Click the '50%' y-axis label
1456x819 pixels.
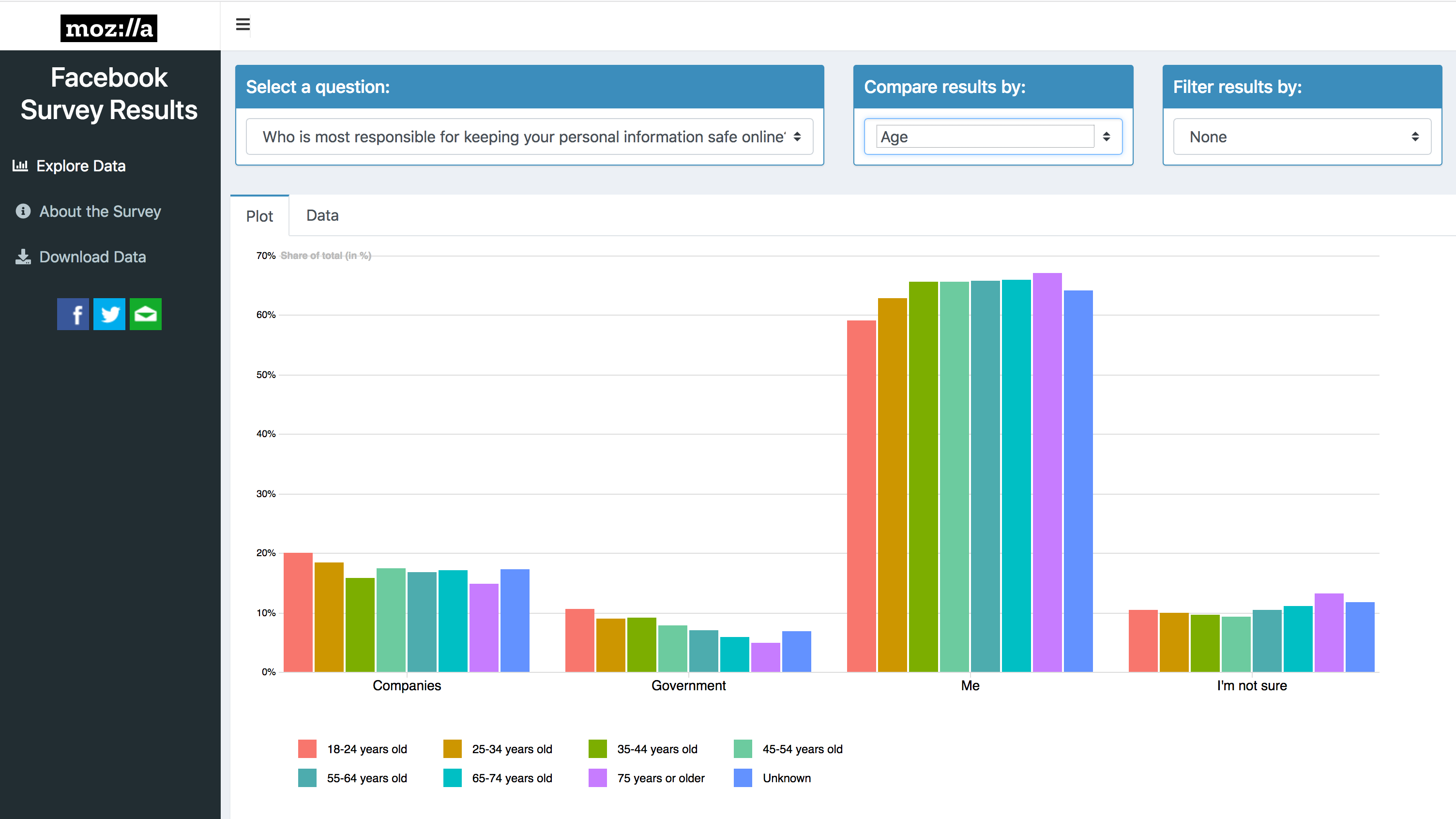coord(266,375)
